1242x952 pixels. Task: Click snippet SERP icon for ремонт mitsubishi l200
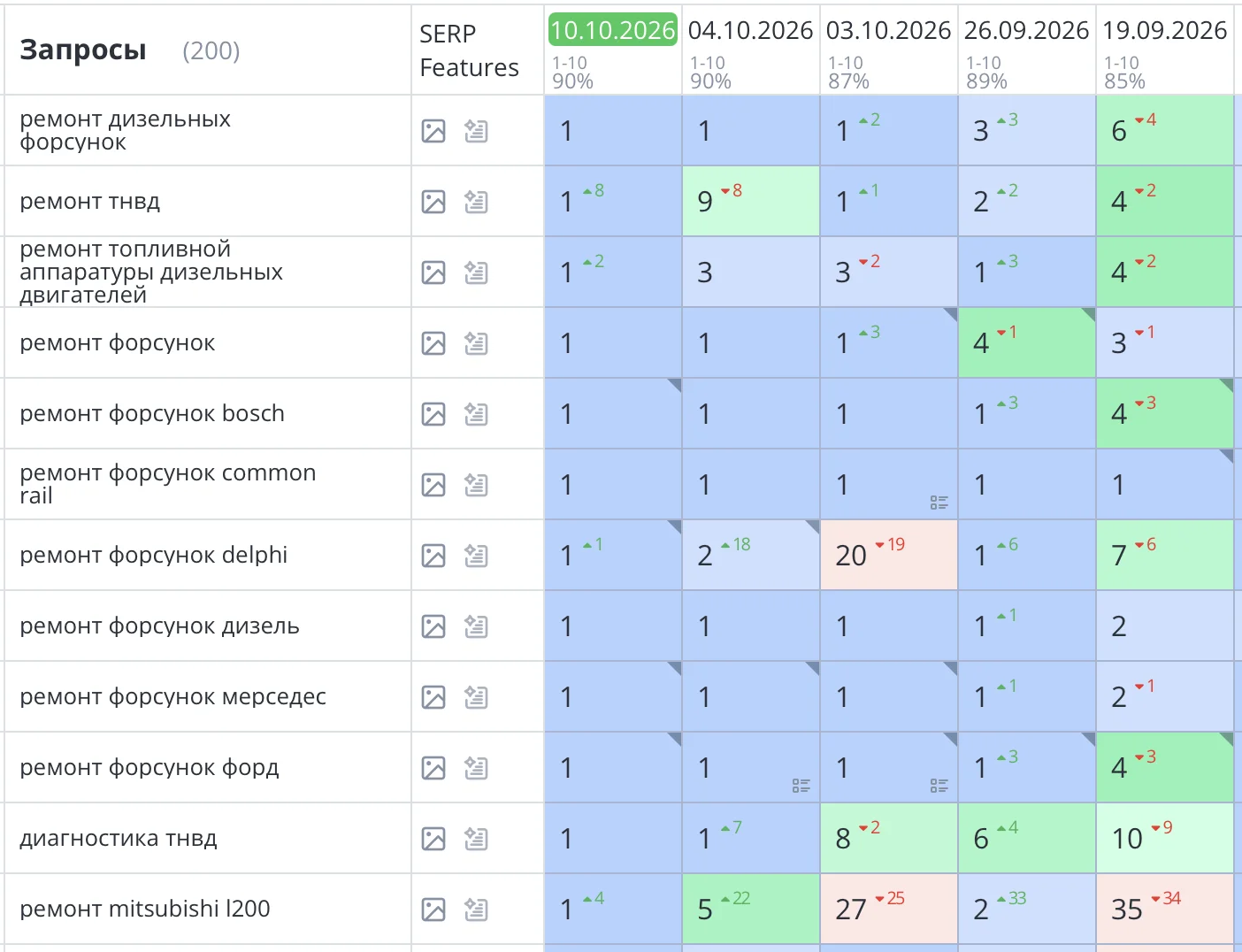tap(476, 910)
